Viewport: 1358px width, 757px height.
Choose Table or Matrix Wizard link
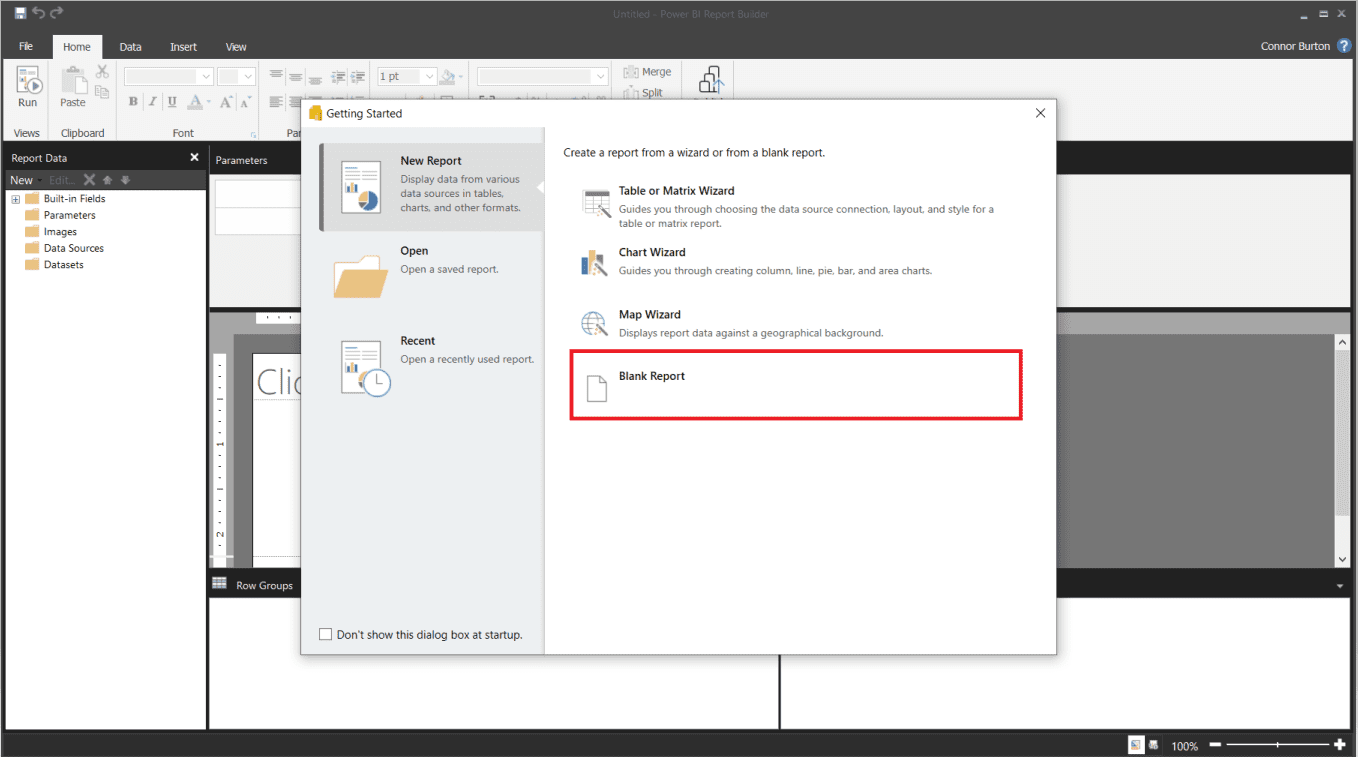676,190
